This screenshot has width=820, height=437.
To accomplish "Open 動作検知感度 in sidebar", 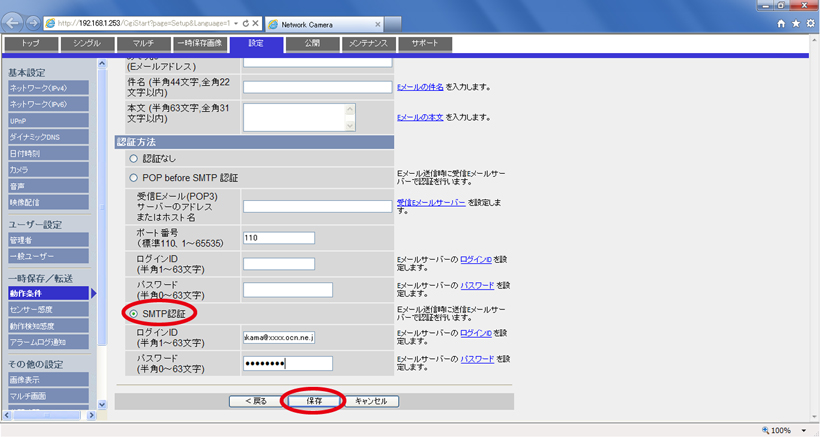I will (48, 326).
